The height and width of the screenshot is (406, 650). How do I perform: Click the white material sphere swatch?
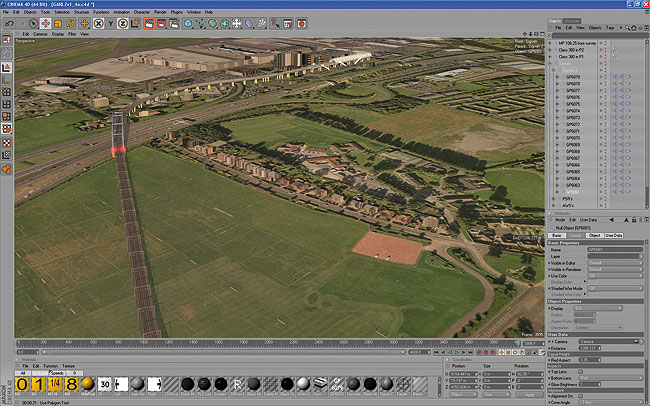302,385
